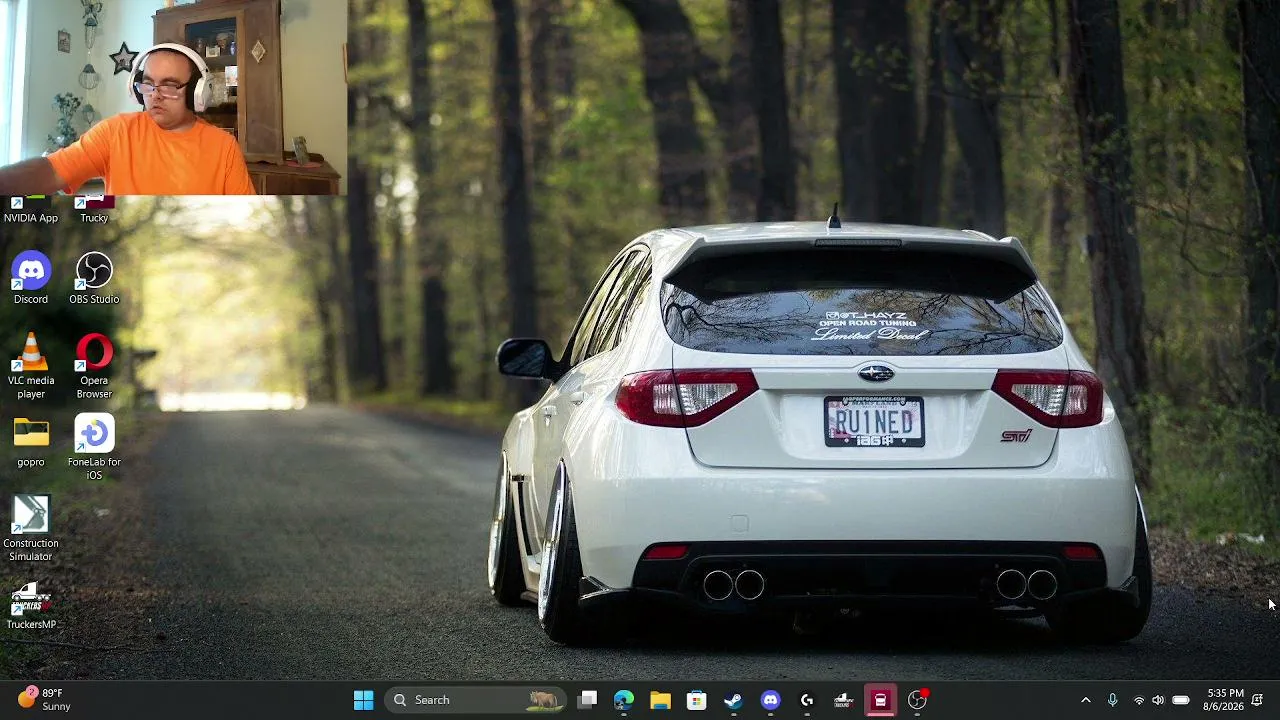Launch Discord from the desktop icon
Screen dimensions: 1280x720
tap(31, 278)
